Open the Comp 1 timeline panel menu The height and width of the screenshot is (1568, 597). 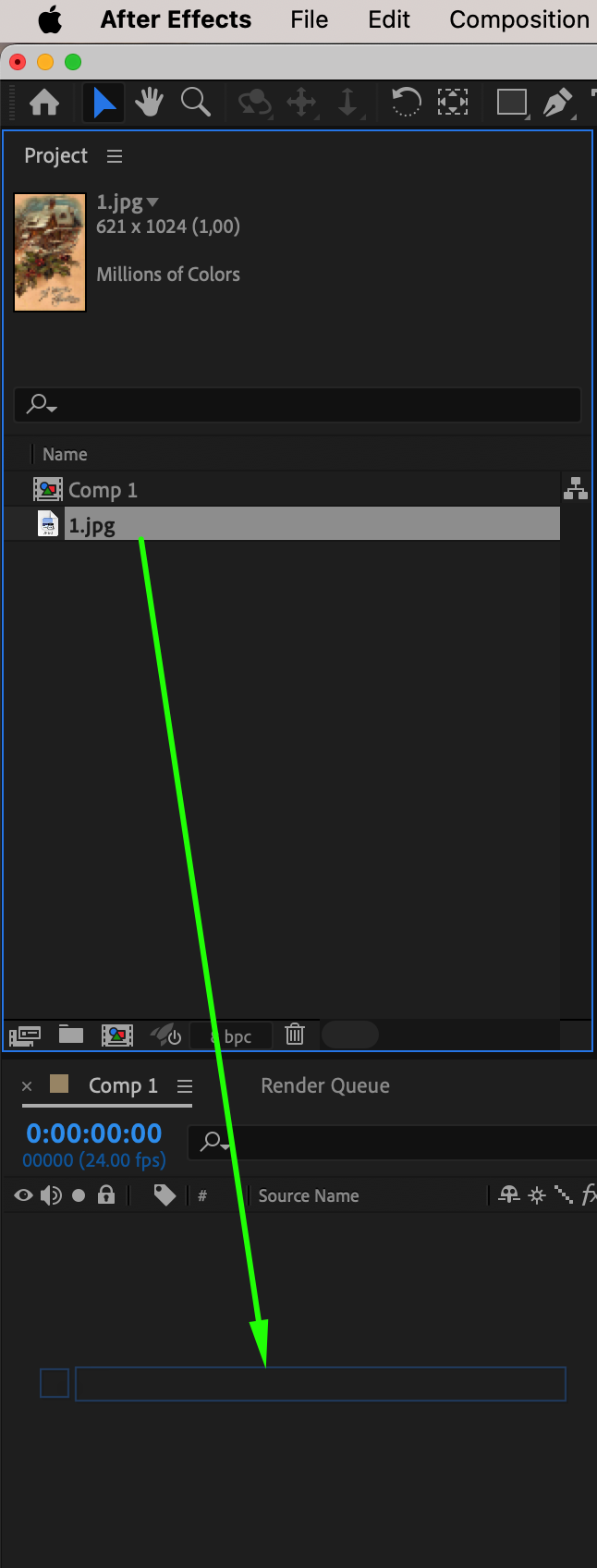coord(185,1086)
